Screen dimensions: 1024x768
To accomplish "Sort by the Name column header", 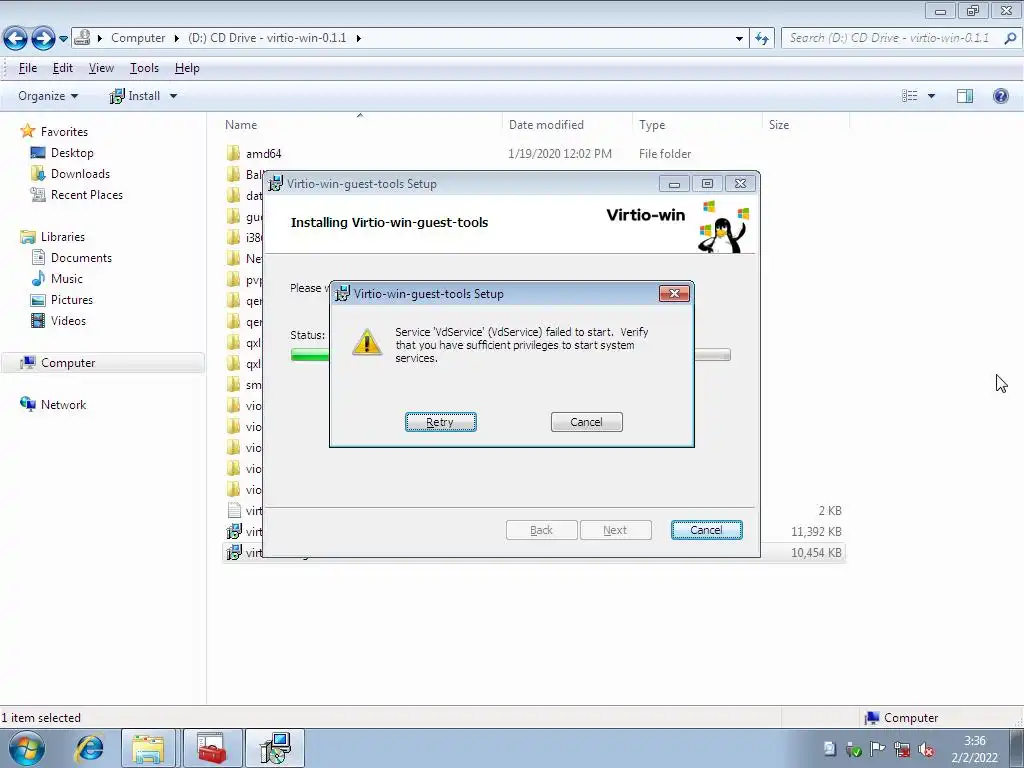I will [241, 125].
